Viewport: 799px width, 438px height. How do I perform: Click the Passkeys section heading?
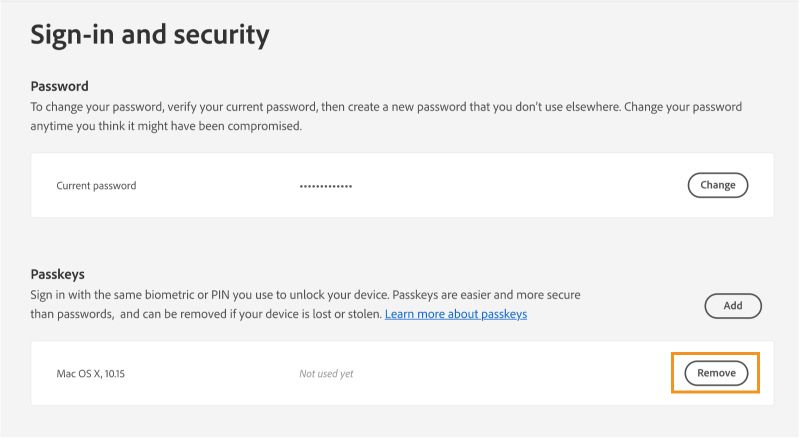(x=58, y=273)
